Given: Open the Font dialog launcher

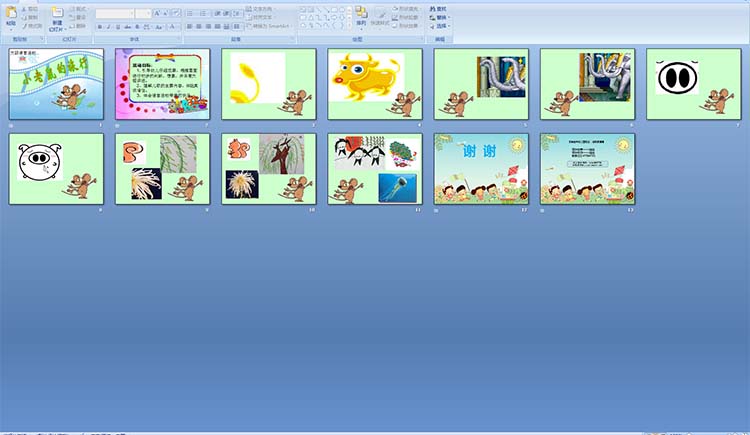Looking at the screenshot, I should coord(178,38).
